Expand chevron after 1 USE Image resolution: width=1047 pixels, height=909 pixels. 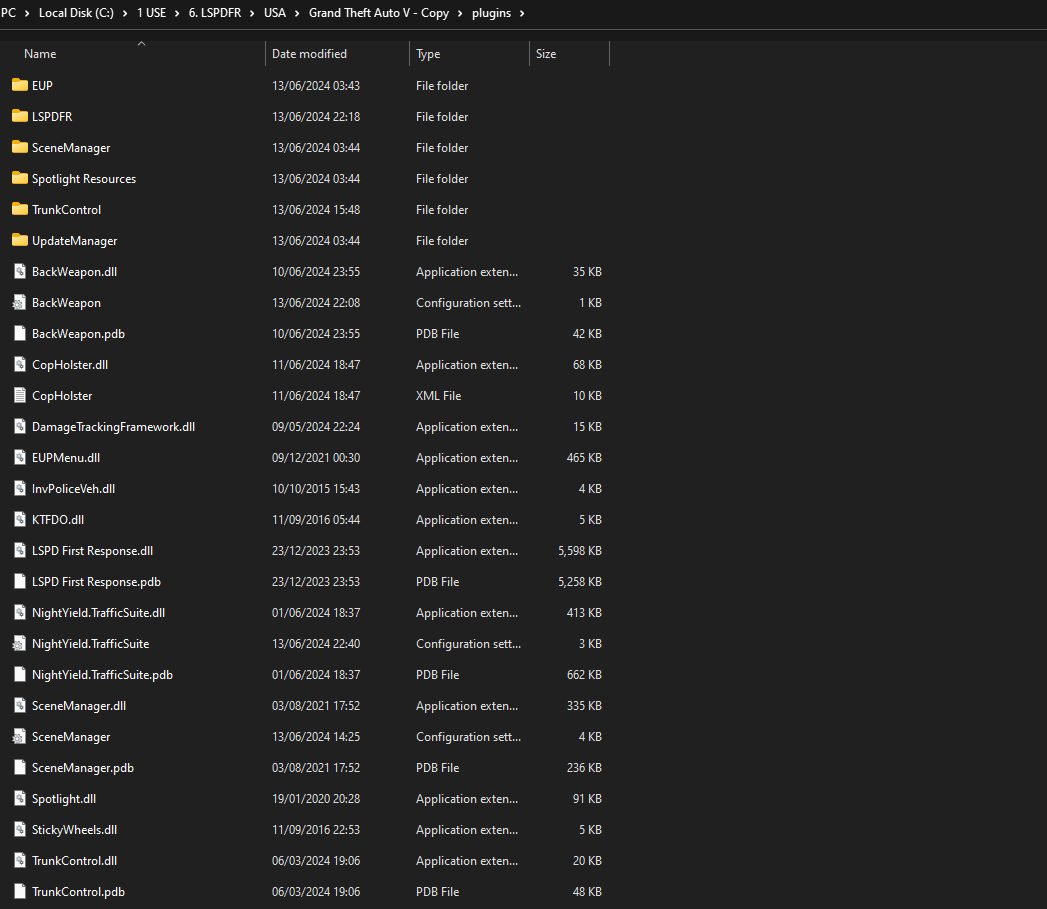pyautogui.click(x=177, y=13)
